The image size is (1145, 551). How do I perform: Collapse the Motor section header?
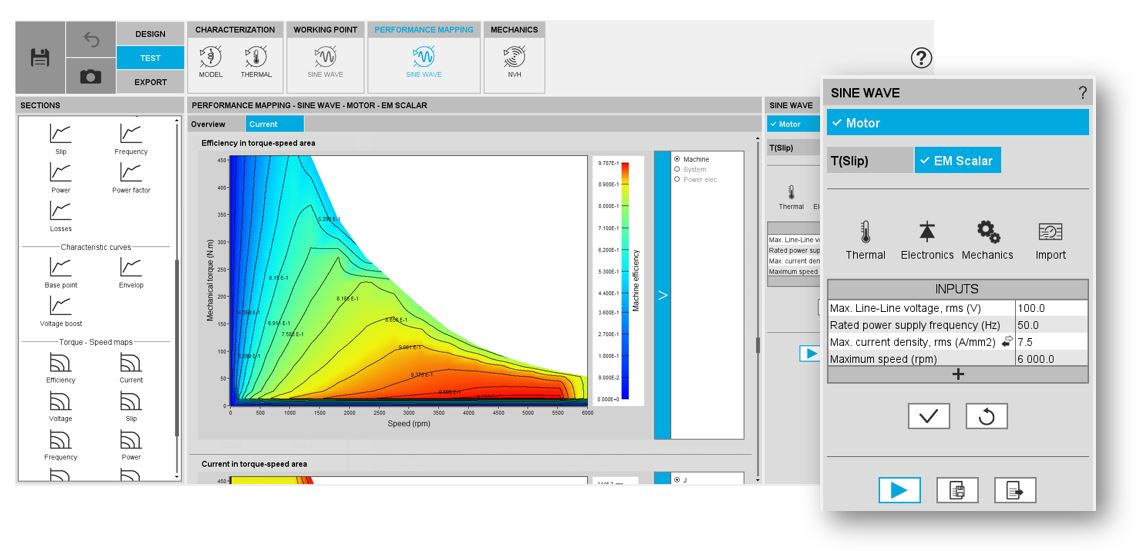click(x=957, y=123)
